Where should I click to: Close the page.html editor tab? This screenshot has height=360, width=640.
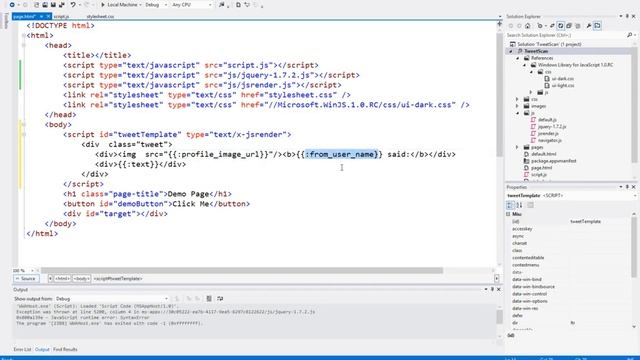tap(48, 16)
